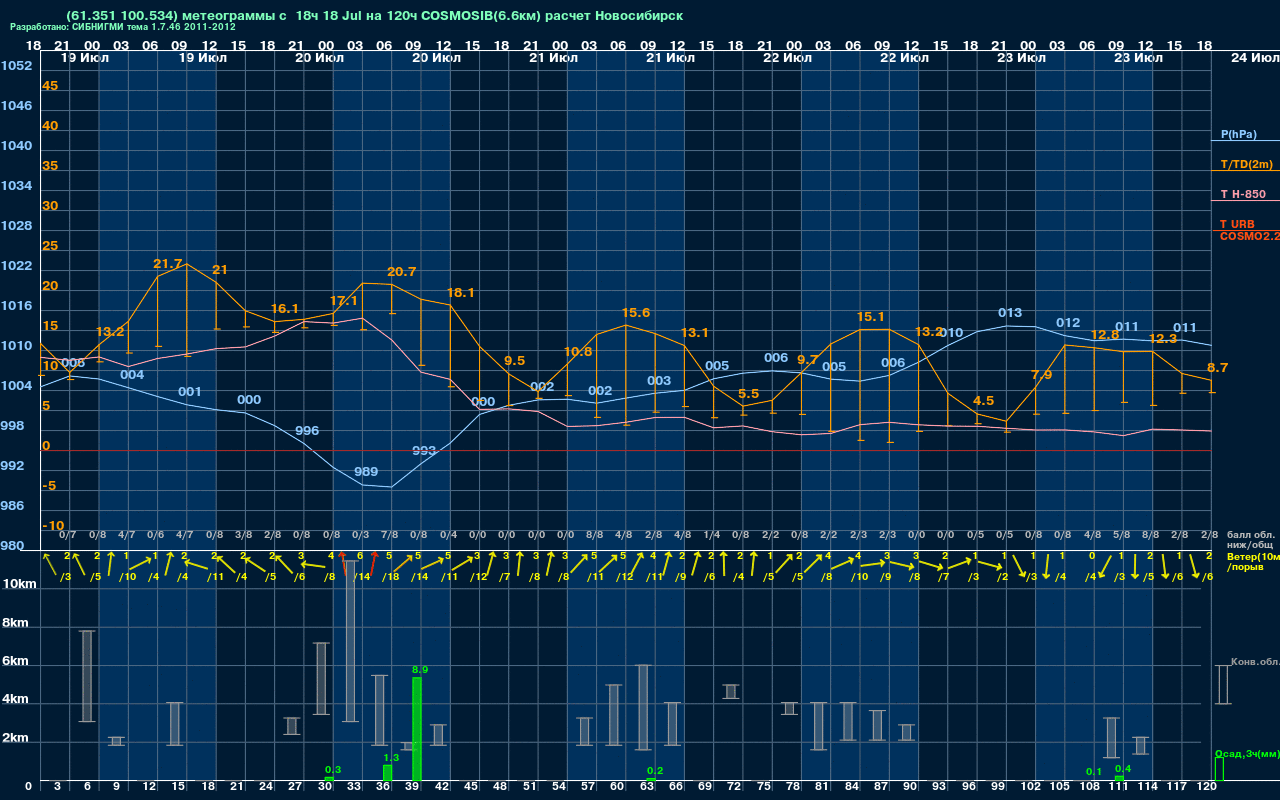Click the P(hPa) legend label

[x=1239, y=134]
